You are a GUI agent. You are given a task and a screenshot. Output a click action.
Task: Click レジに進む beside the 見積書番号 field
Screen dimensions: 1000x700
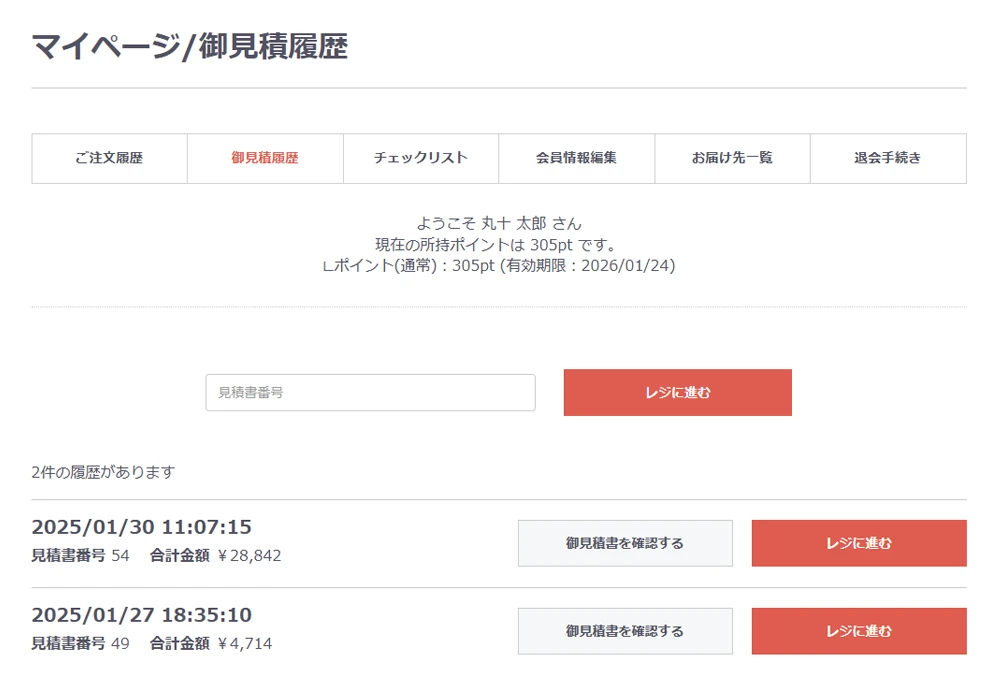(677, 393)
